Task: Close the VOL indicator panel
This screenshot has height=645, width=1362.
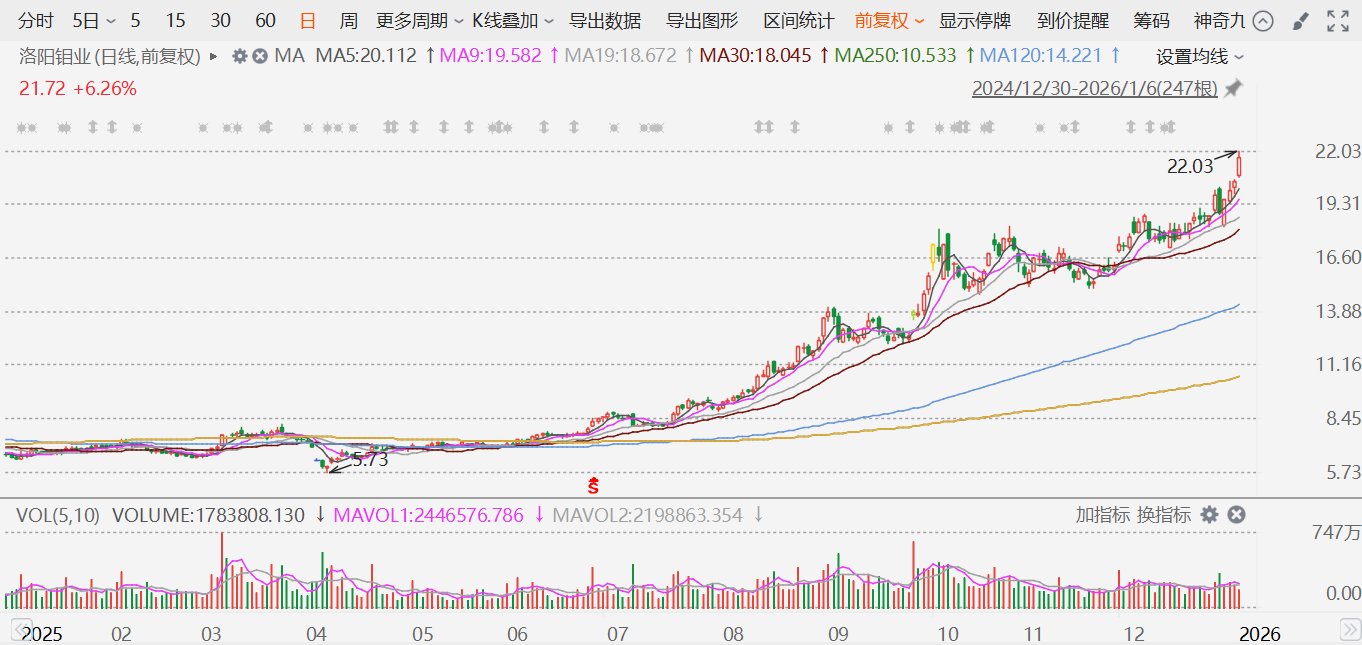Action: click(x=1236, y=515)
